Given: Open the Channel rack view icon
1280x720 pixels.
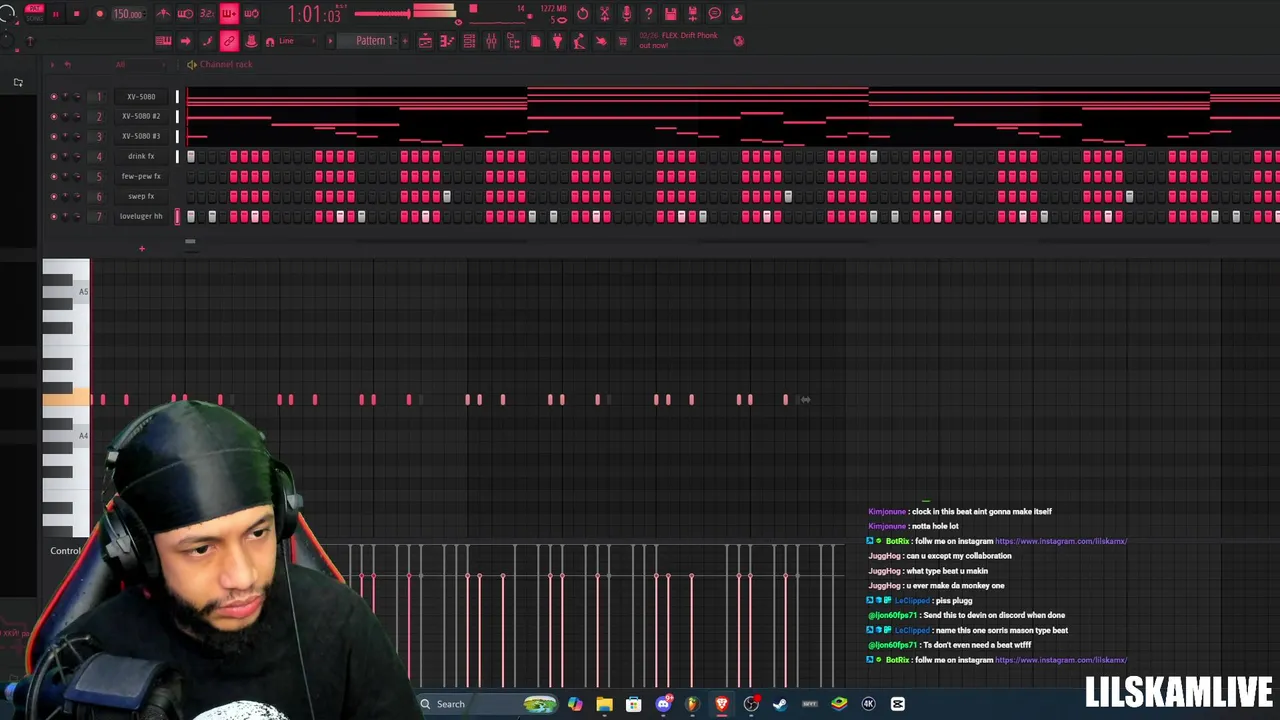Looking at the screenshot, I should 469,41.
